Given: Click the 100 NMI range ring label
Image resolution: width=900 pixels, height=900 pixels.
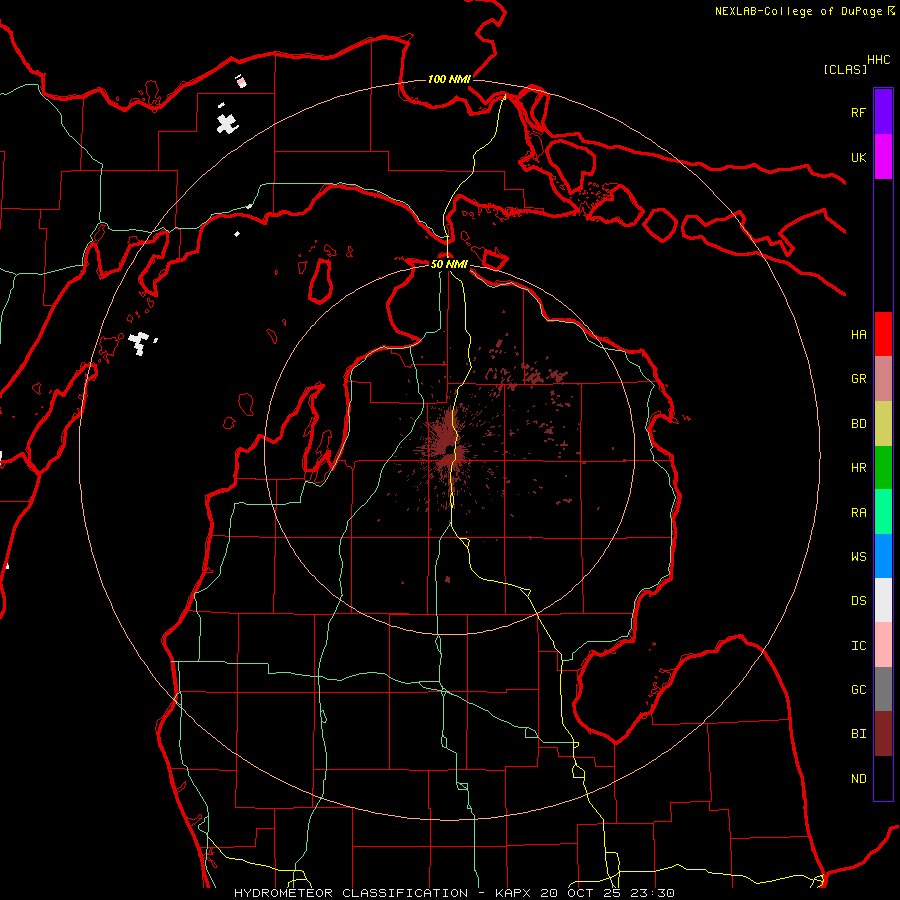Looking at the screenshot, I should [449, 79].
